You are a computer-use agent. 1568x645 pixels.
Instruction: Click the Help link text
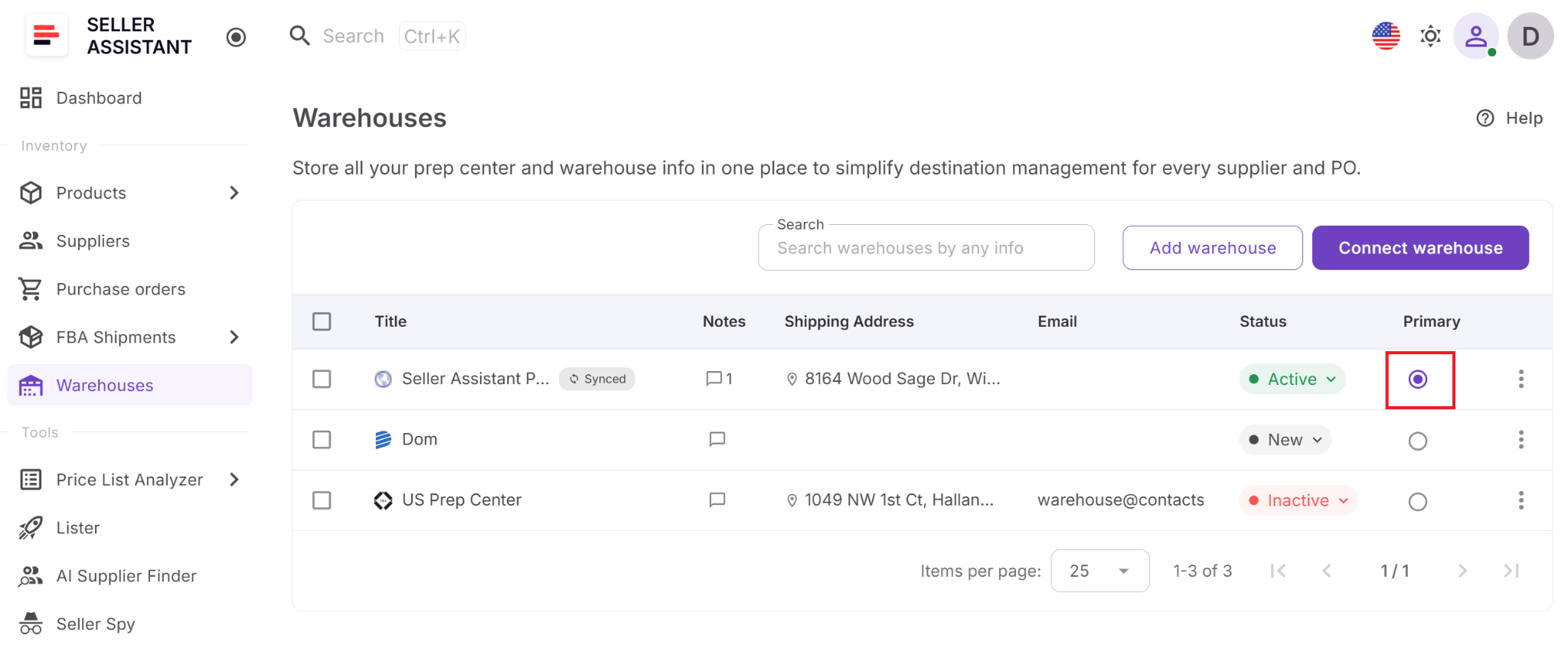(x=1524, y=118)
